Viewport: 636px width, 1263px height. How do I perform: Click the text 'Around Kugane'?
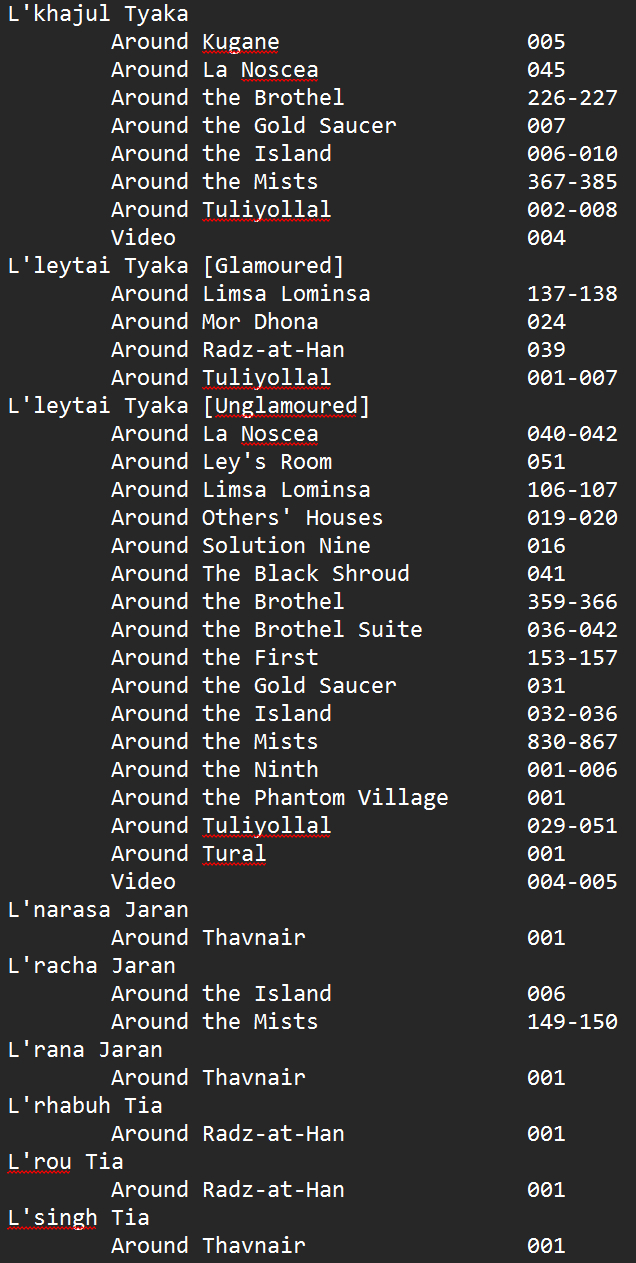(x=195, y=42)
